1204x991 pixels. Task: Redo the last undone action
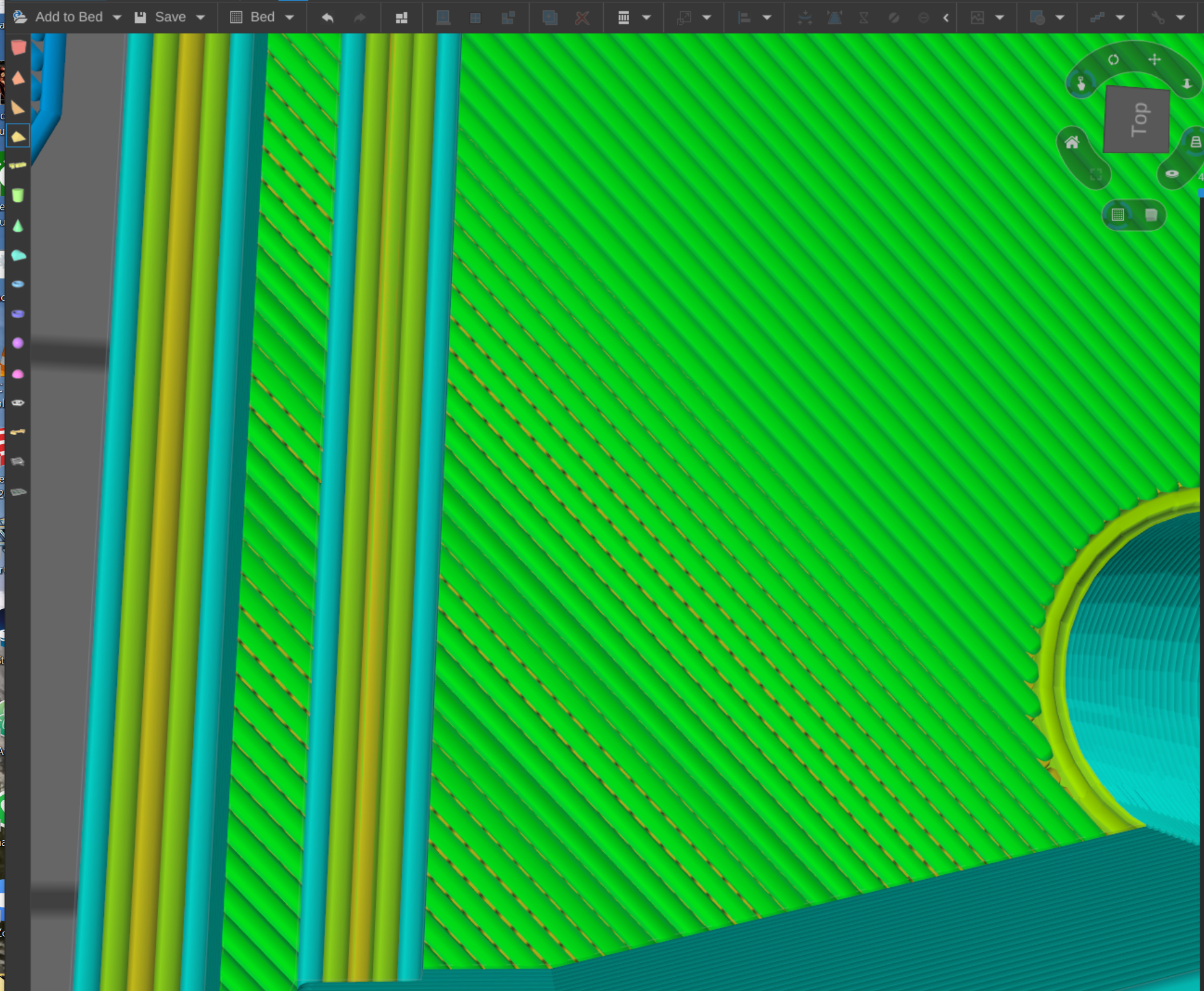(360, 17)
